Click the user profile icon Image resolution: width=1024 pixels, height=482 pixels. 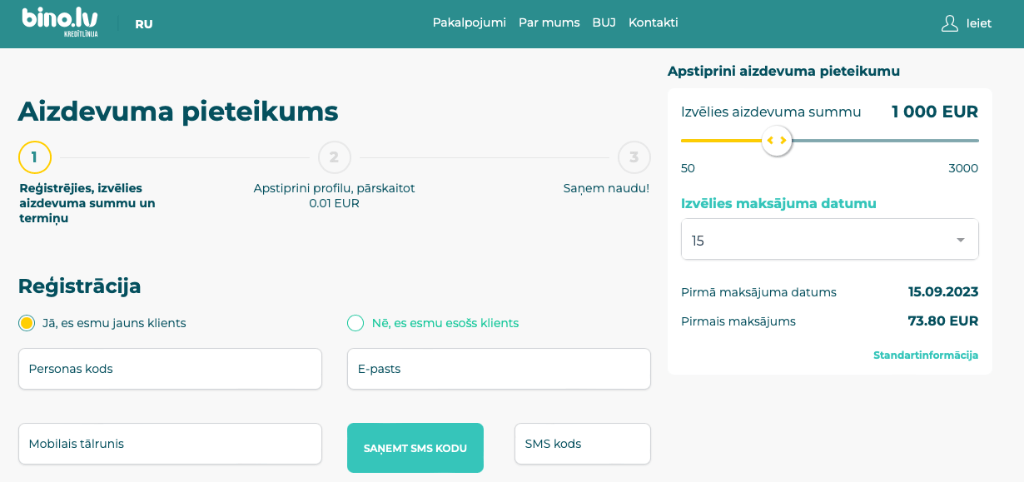pos(949,24)
